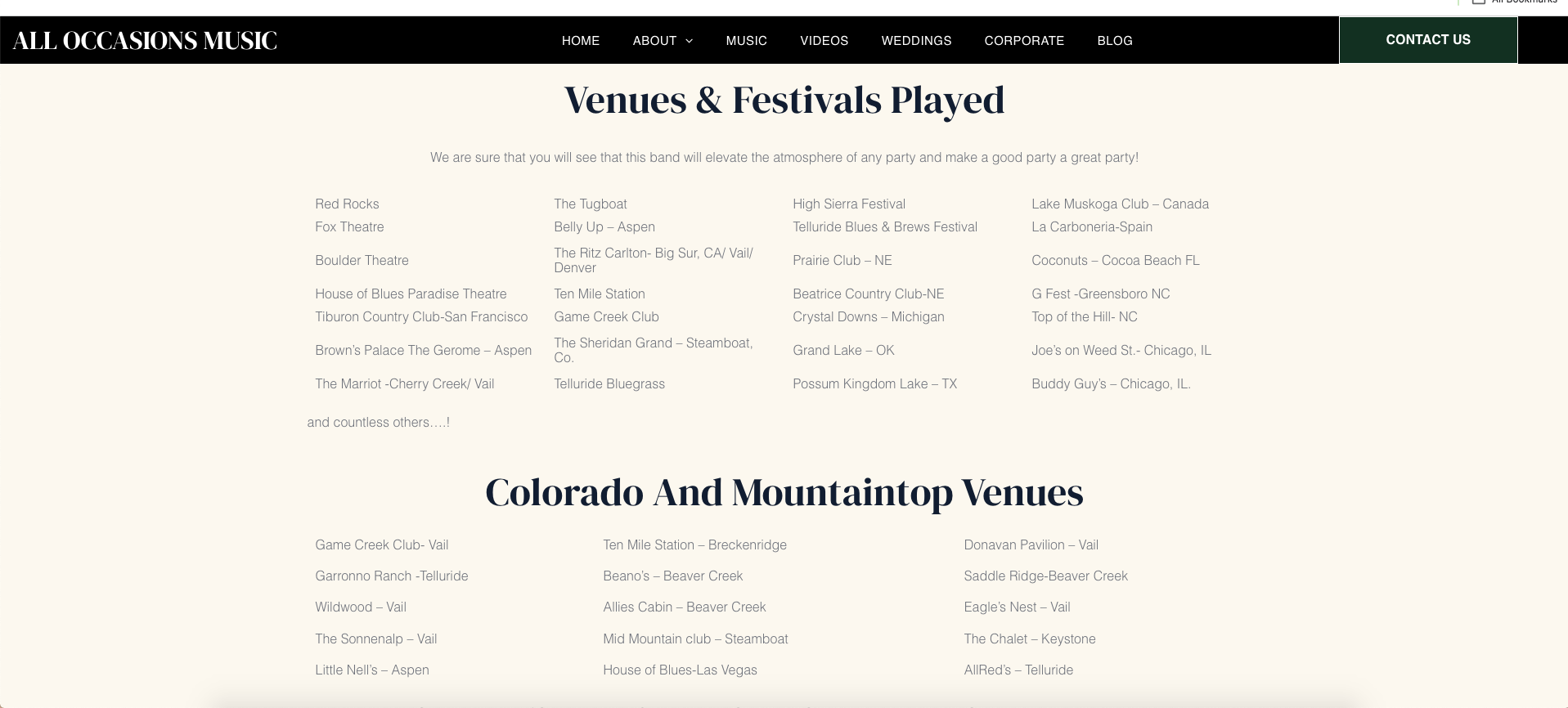Go to the Music page
This screenshot has height=708, width=1568.
(747, 40)
